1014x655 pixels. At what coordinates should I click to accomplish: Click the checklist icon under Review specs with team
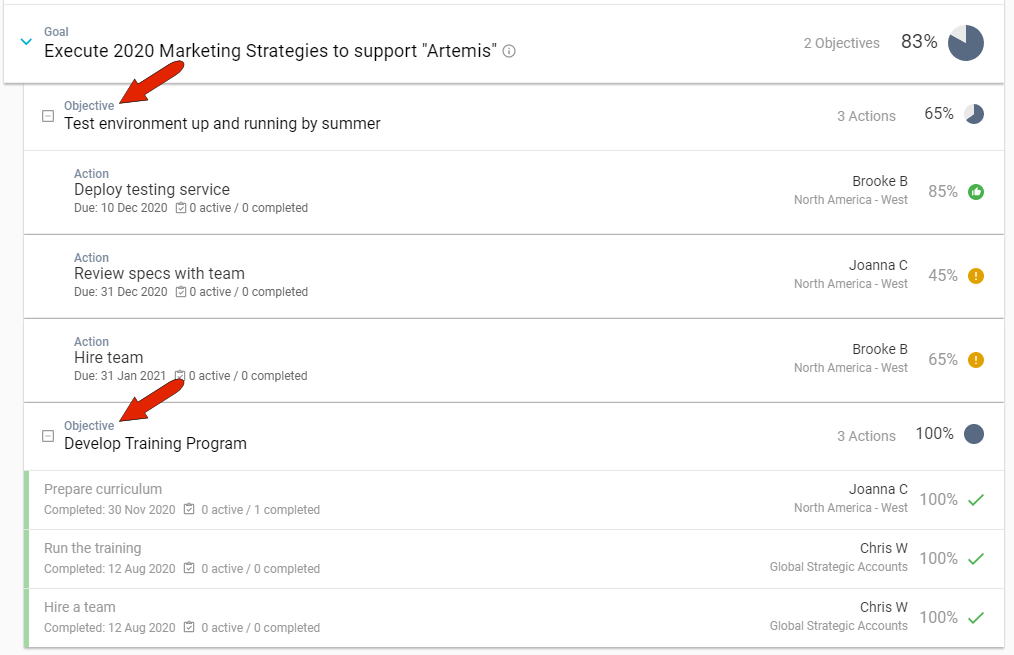coord(181,292)
